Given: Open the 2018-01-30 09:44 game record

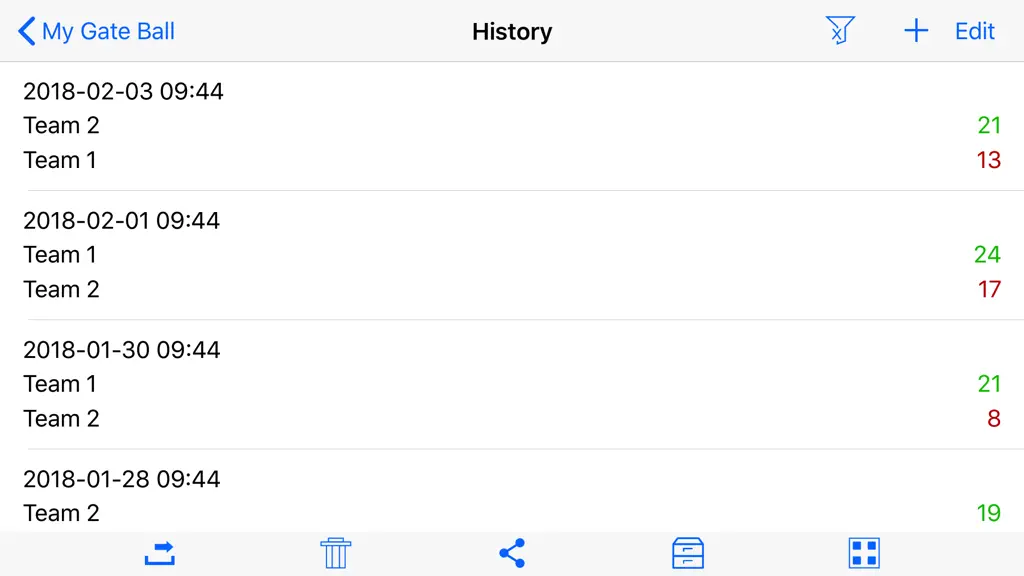Looking at the screenshot, I should pos(512,385).
